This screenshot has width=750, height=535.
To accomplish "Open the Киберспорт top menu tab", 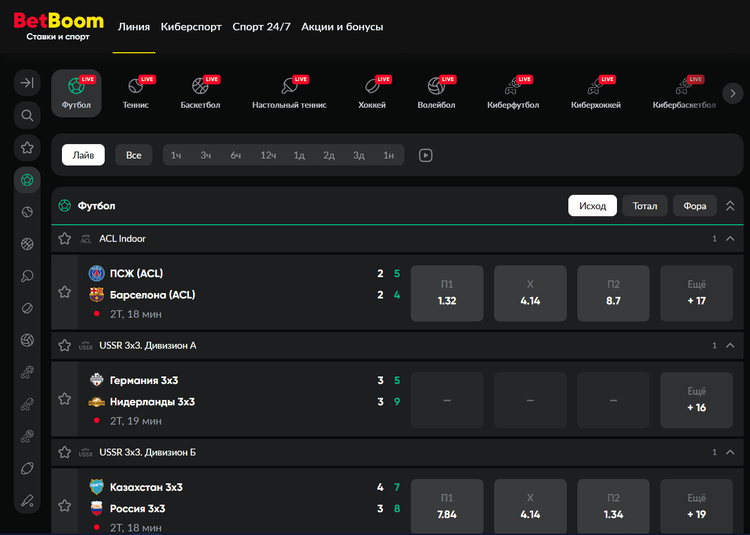I will [x=192, y=27].
